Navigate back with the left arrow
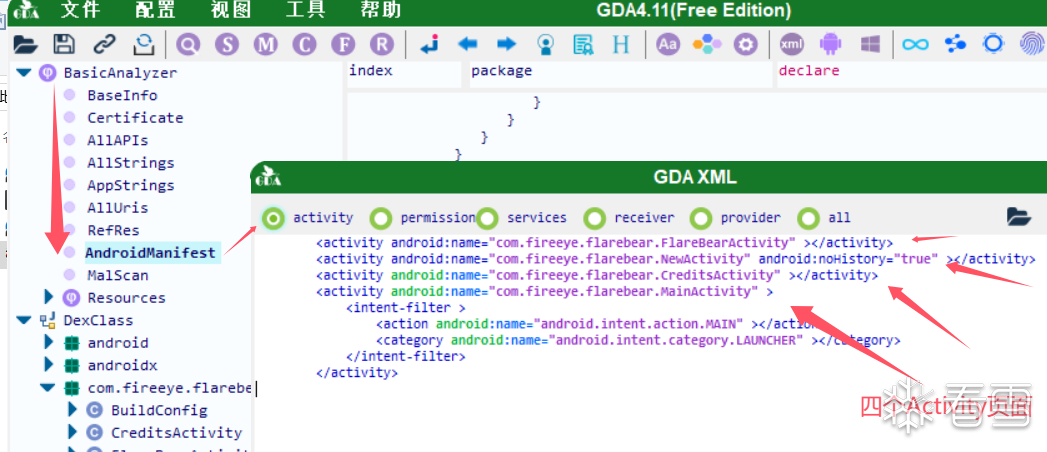Image resolution: width=1047 pixels, height=452 pixels. pos(467,45)
